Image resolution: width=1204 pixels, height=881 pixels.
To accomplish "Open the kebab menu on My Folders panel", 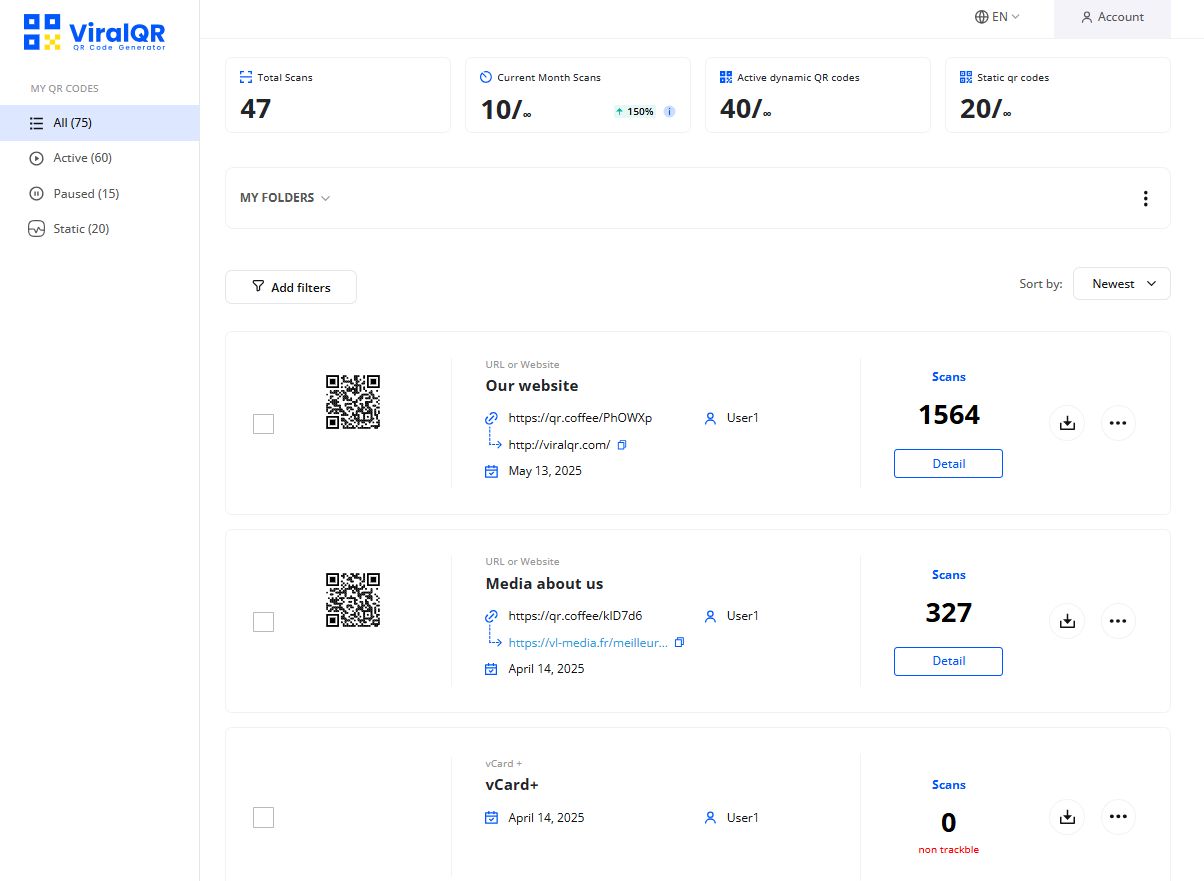I will pos(1145,198).
